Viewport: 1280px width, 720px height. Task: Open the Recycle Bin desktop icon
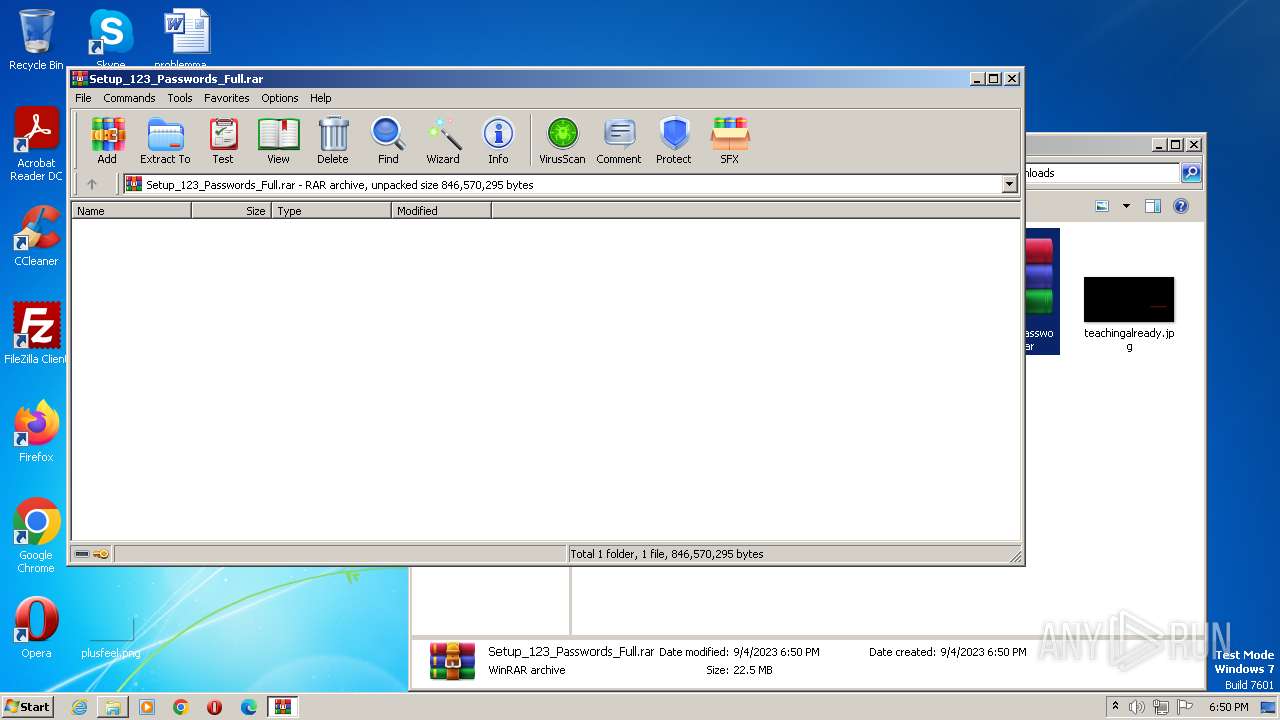[36, 40]
